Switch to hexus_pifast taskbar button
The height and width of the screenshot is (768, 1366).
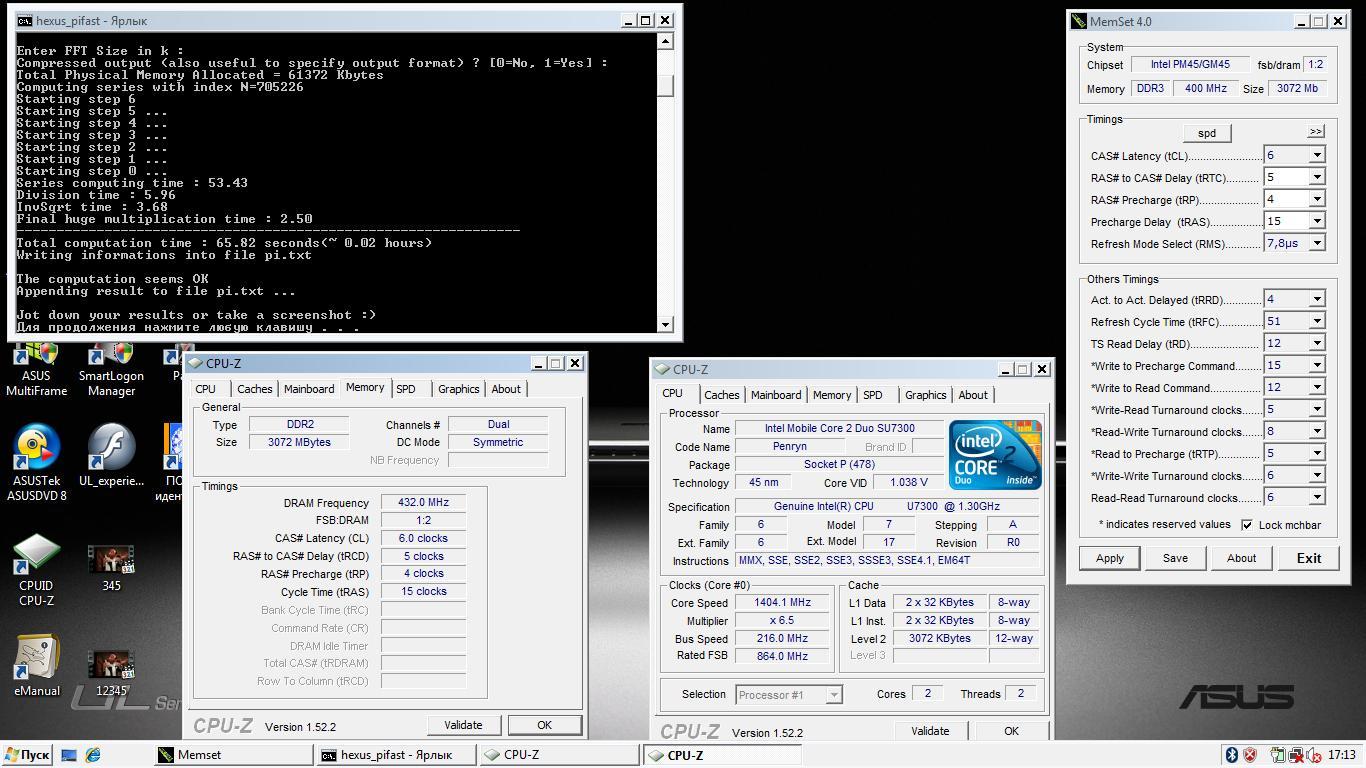pos(395,755)
